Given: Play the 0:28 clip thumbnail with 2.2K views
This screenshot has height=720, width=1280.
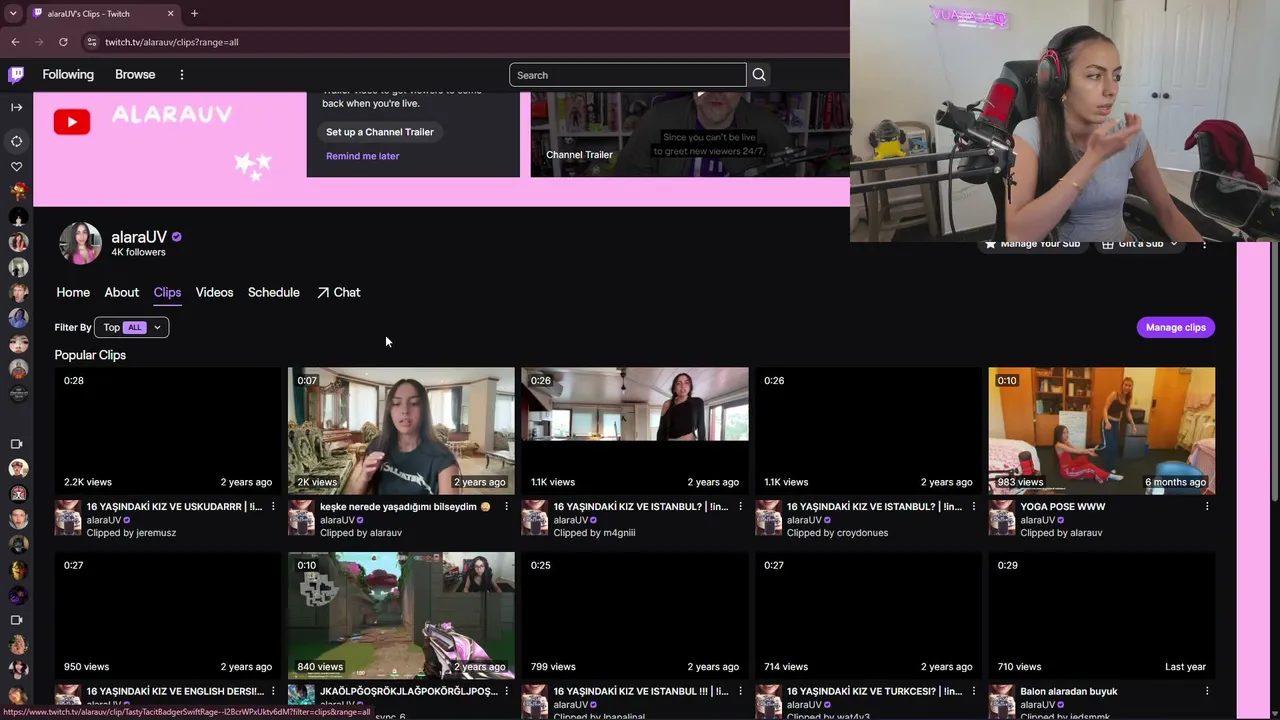Looking at the screenshot, I should pos(168,431).
